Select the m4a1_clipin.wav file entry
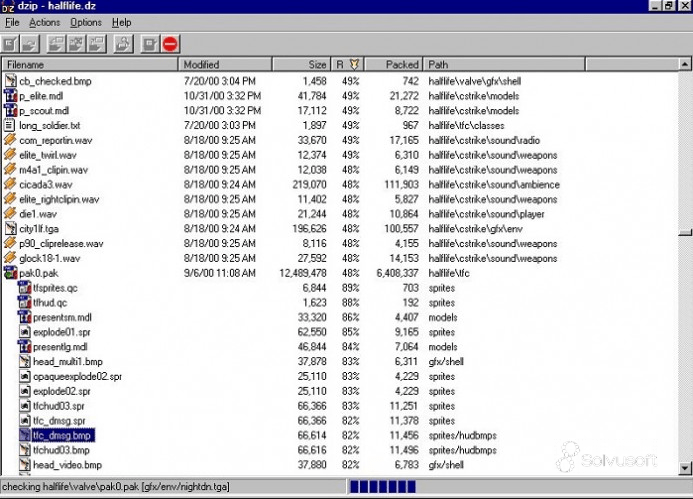693x499 pixels. [53, 170]
